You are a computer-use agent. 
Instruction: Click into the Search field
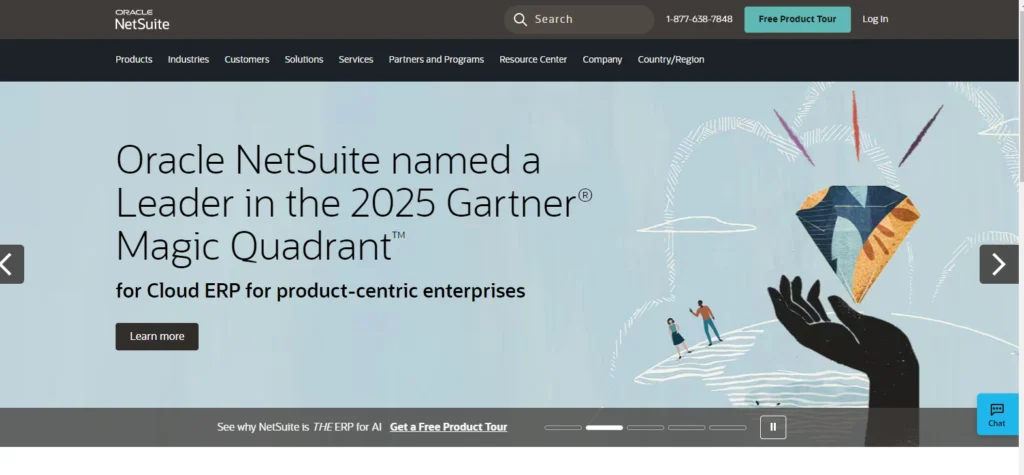point(579,20)
